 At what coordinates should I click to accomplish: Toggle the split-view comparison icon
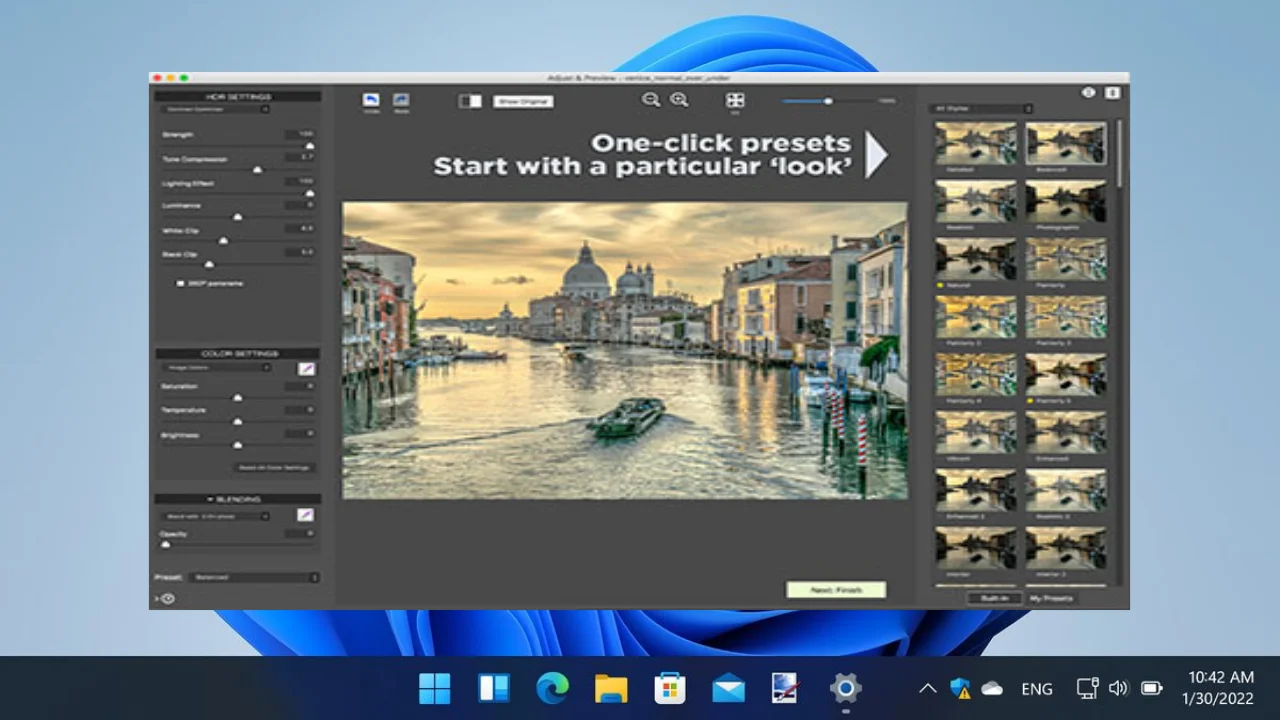pyautogui.click(x=470, y=101)
